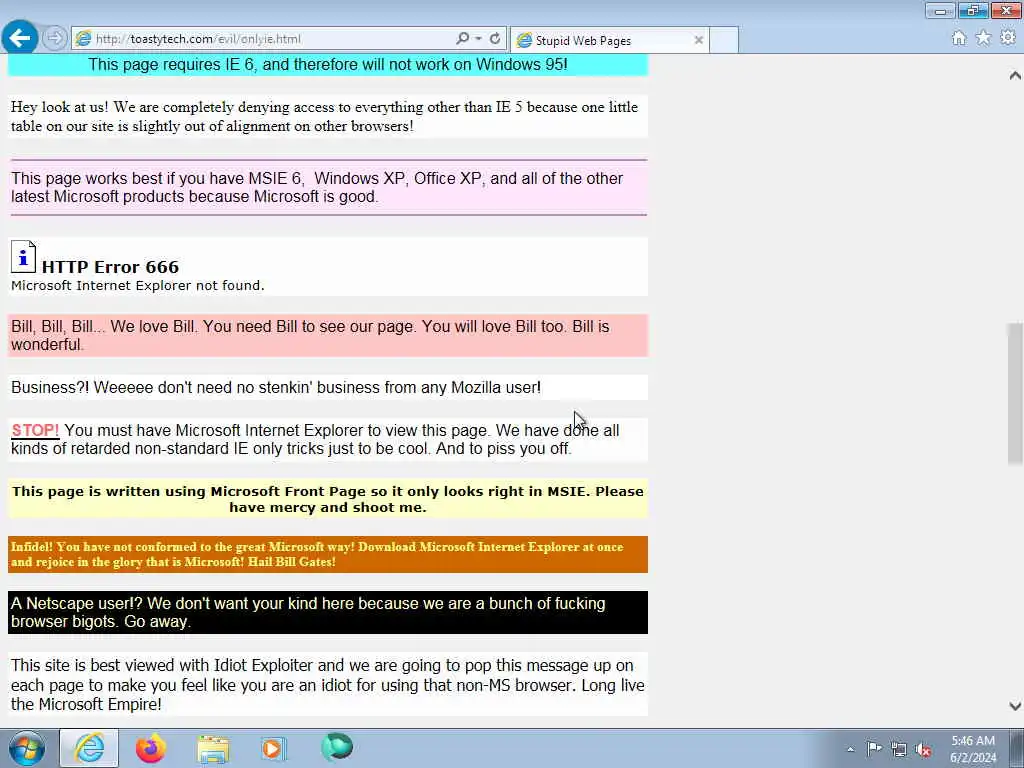Open the address bar dropdown arrow
The width and height of the screenshot is (1024, 768).
479,39
